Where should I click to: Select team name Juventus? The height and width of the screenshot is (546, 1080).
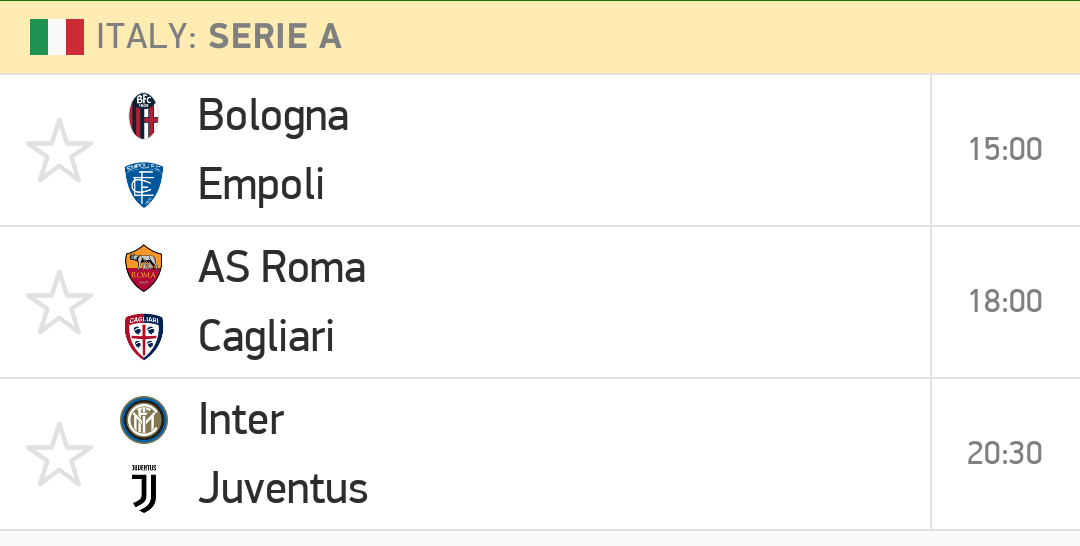[x=283, y=488]
